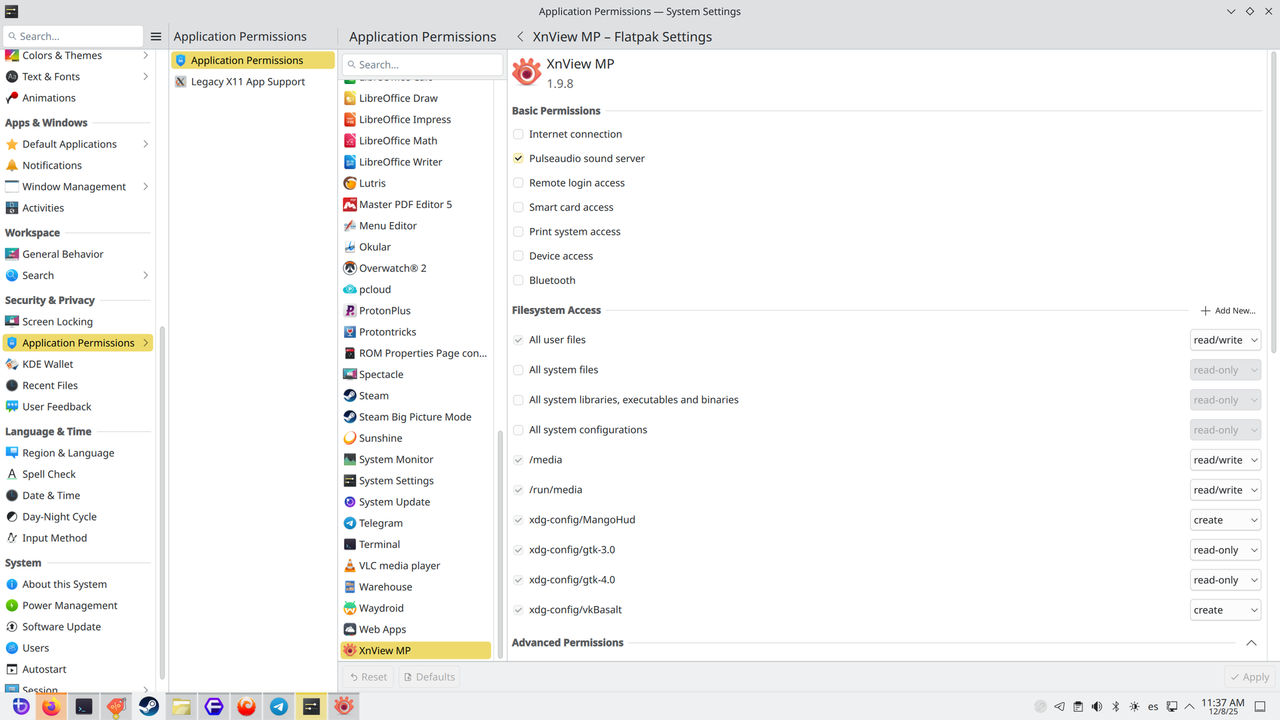1280x720 pixels.
Task: Click Add New filesystem access
Action: click(1228, 311)
